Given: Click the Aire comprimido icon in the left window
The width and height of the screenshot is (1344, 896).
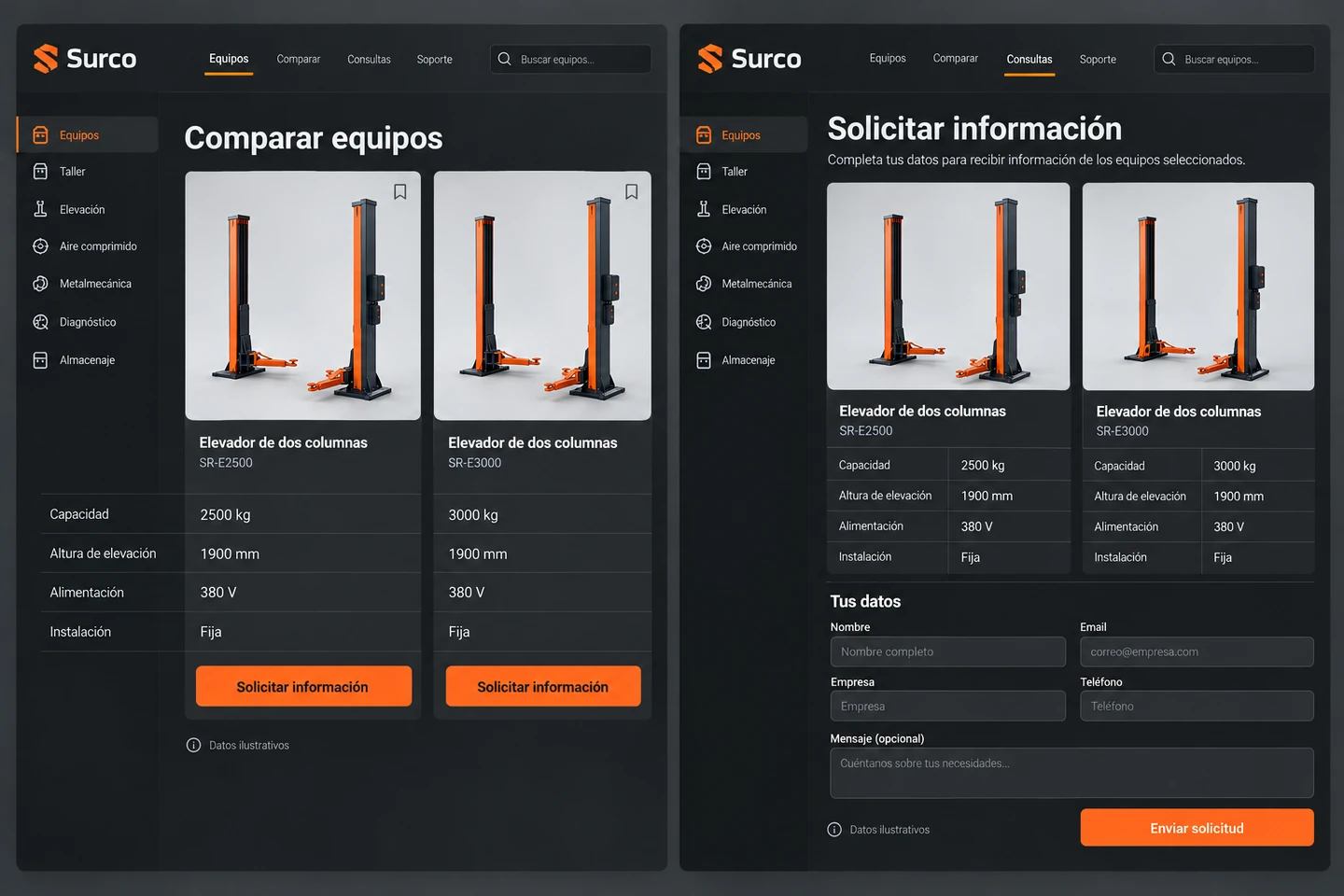Looking at the screenshot, I should pos(40,246).
